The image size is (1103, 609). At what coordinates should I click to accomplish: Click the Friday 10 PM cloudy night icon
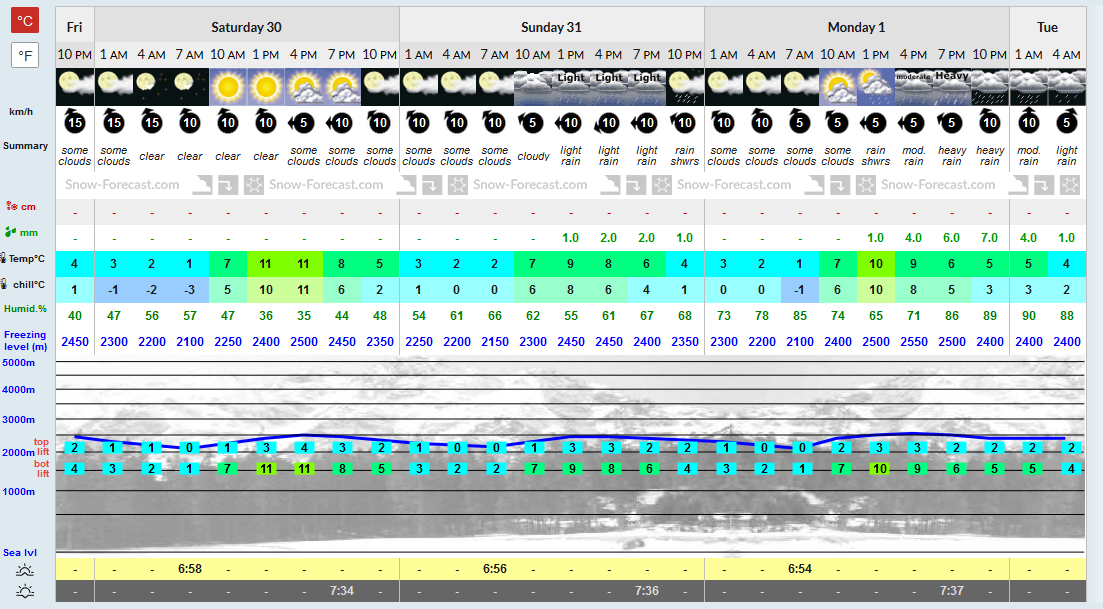[x=75, y=87]
